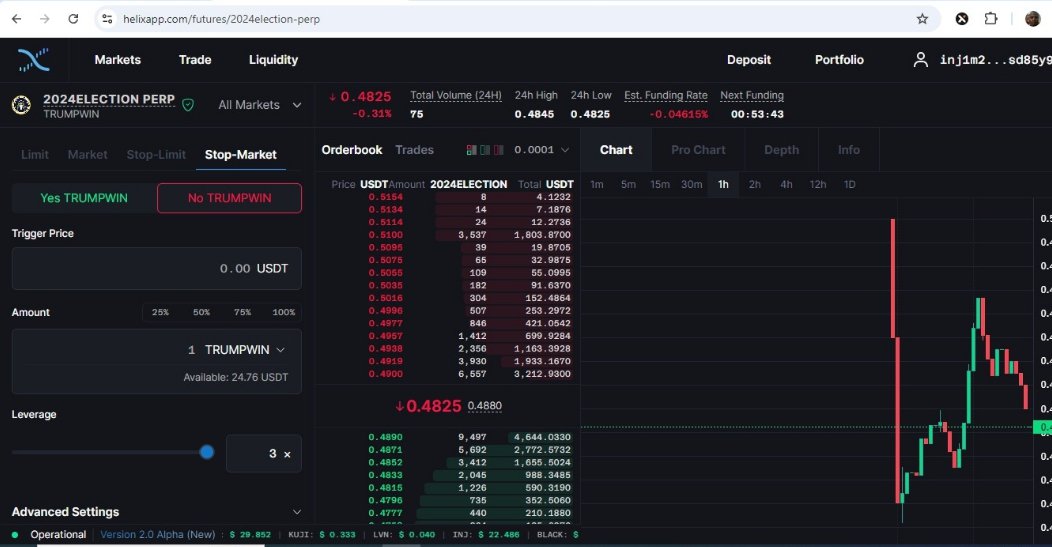Select the Stop-Limit order tab
The image size is (1052, 547).
click(x=156, y=154)
